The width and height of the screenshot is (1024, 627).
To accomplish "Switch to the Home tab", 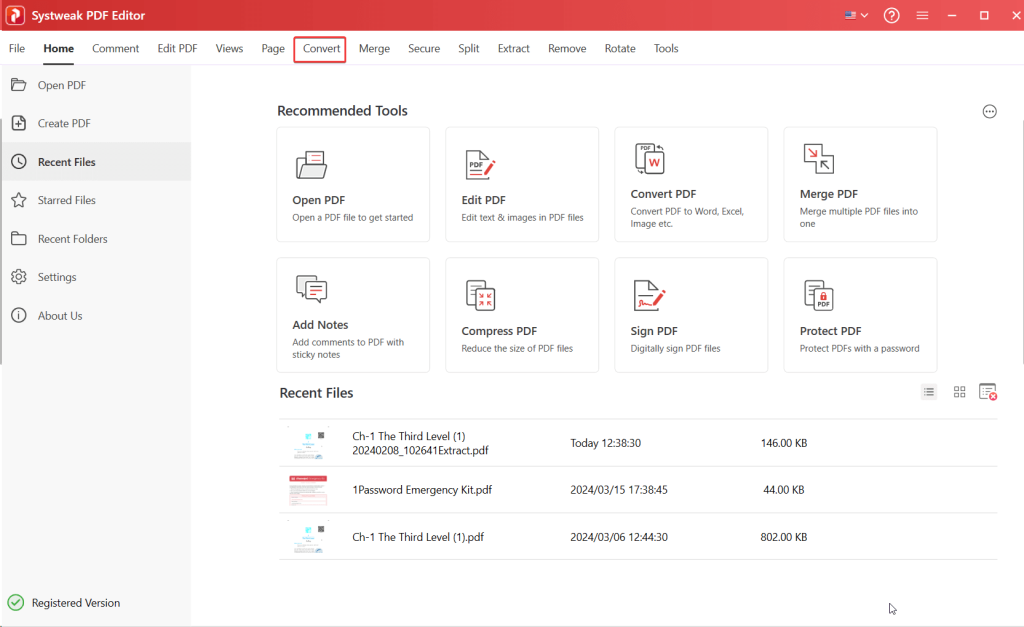I will (x=59, y=48).
